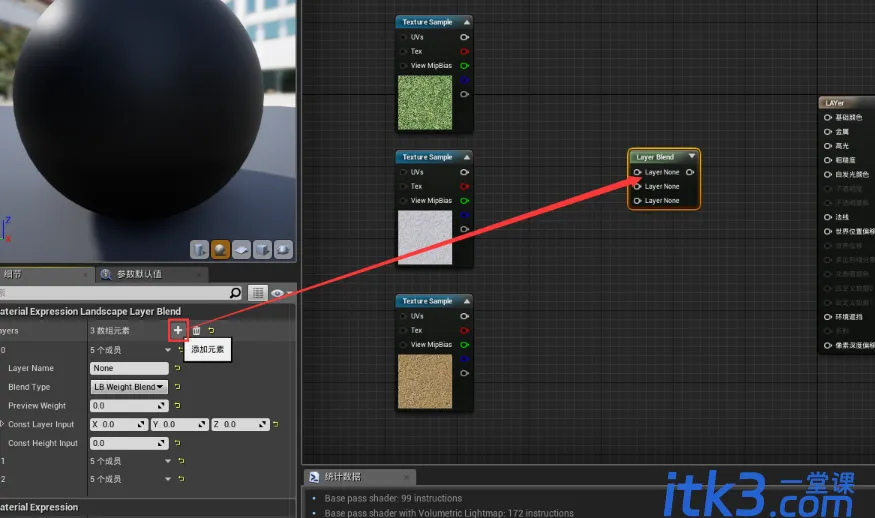The height and width of the screenshot is (518, 875).
Task: Click the Z value of Const Layer Input
Action: 241,424
